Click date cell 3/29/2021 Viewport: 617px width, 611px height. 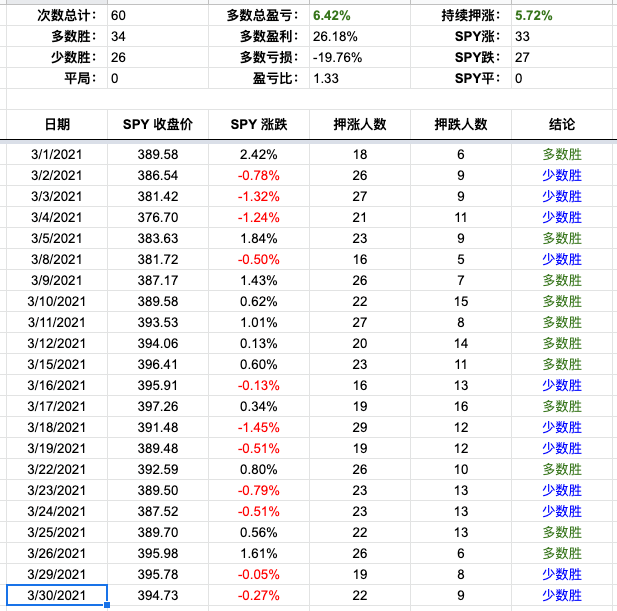(57, 574)
